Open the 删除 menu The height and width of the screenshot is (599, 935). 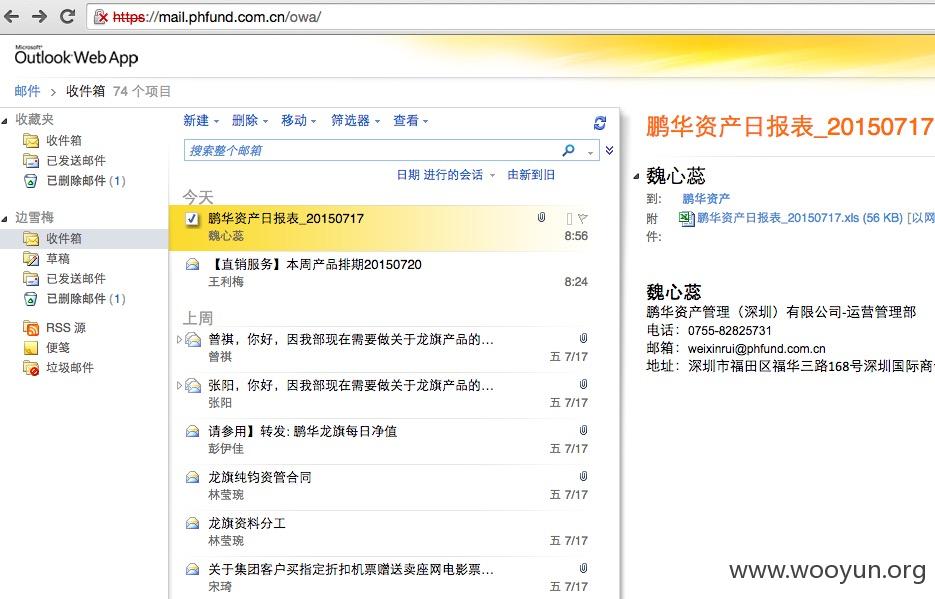click(250, 120)
